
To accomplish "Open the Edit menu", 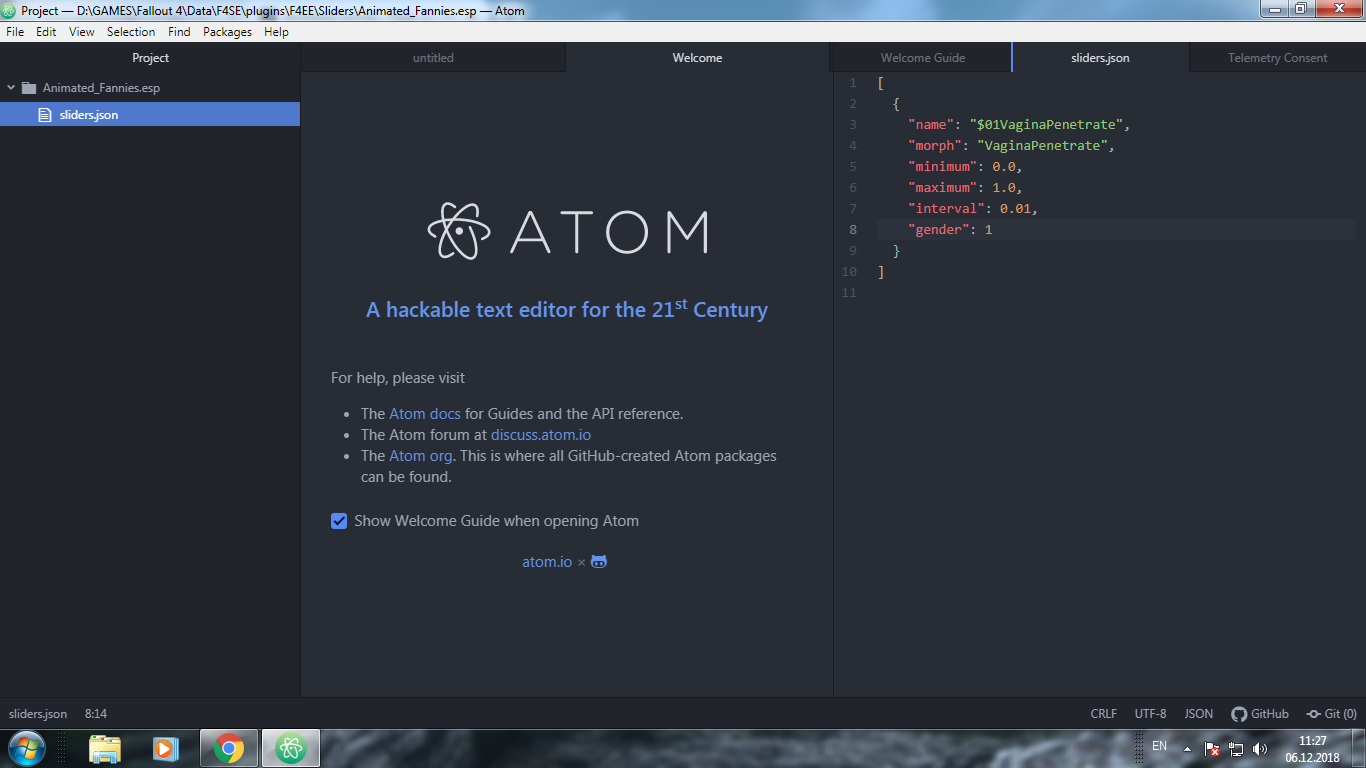I will click(x=46, y=32).
